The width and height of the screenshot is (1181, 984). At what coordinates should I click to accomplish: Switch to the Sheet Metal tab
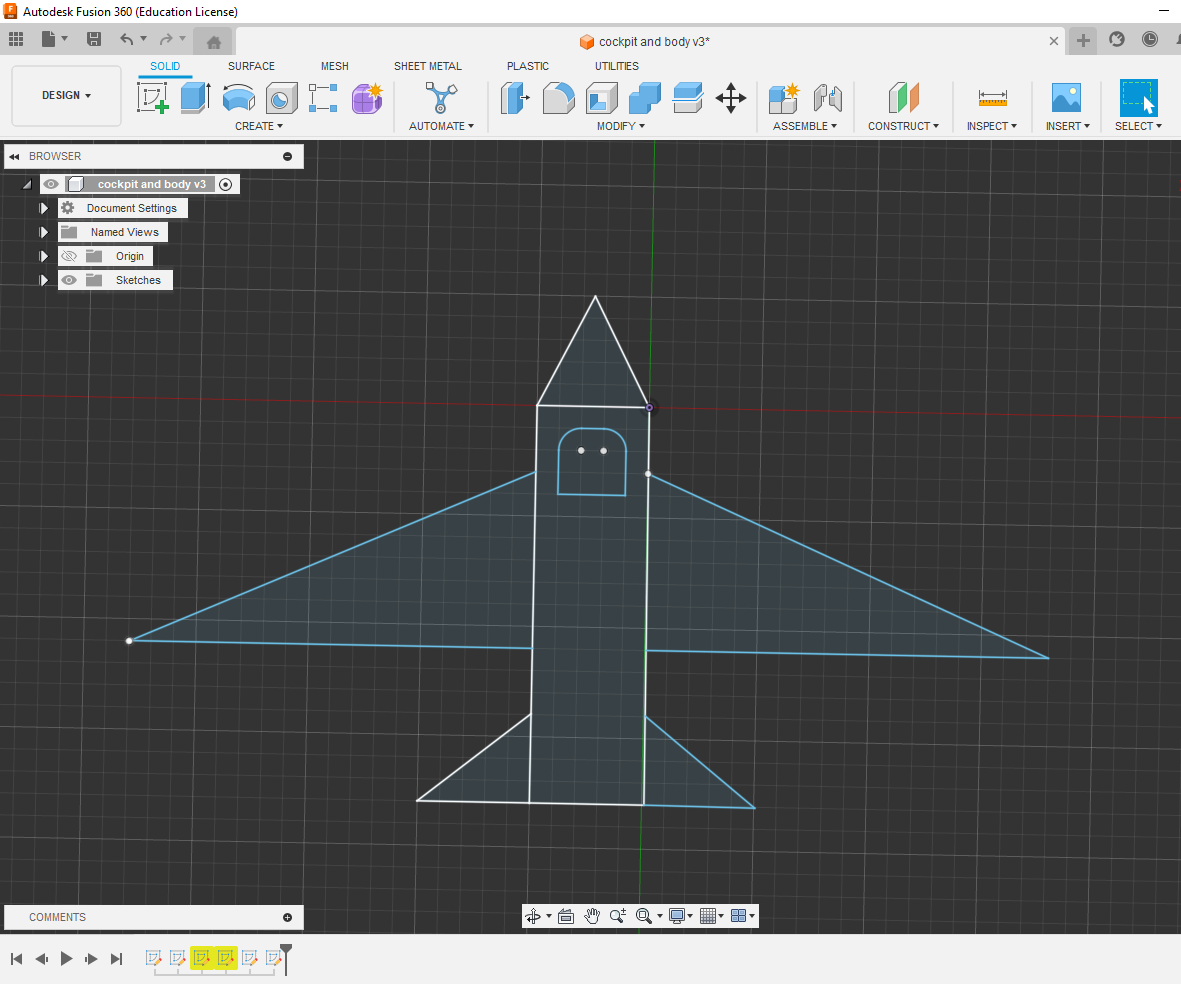click(x=428, y=66)
